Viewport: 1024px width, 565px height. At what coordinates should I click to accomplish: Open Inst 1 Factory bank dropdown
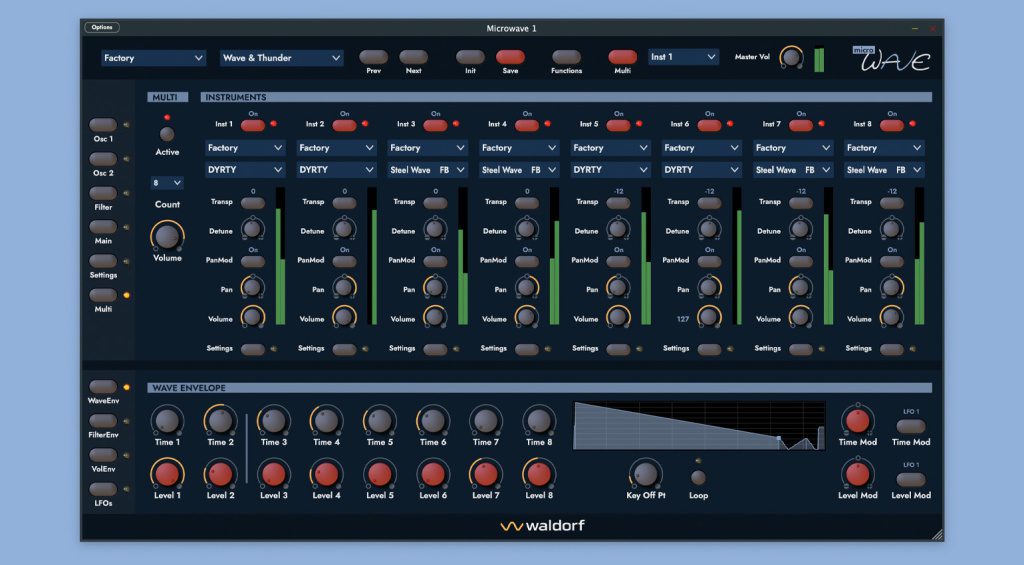click(x=246, y=148)
